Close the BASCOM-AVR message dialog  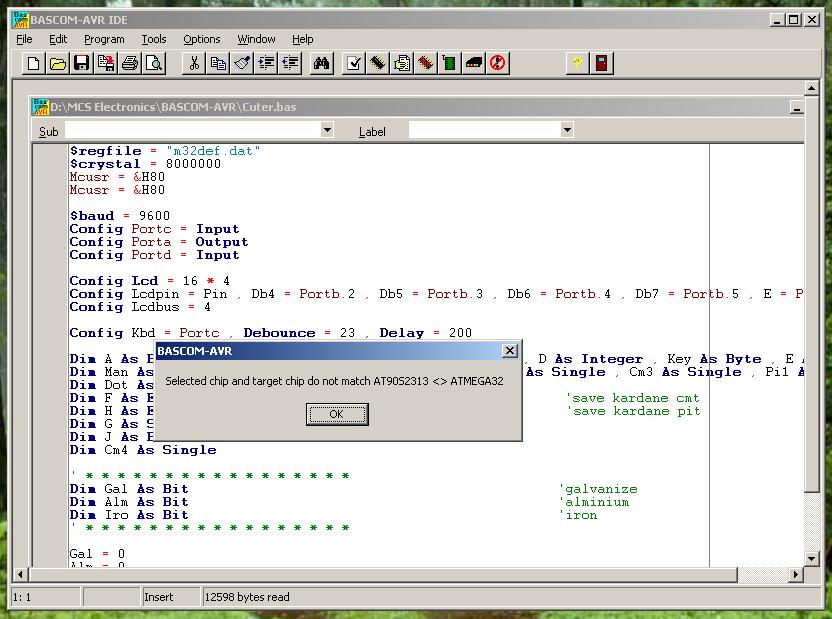coord(509,351)
